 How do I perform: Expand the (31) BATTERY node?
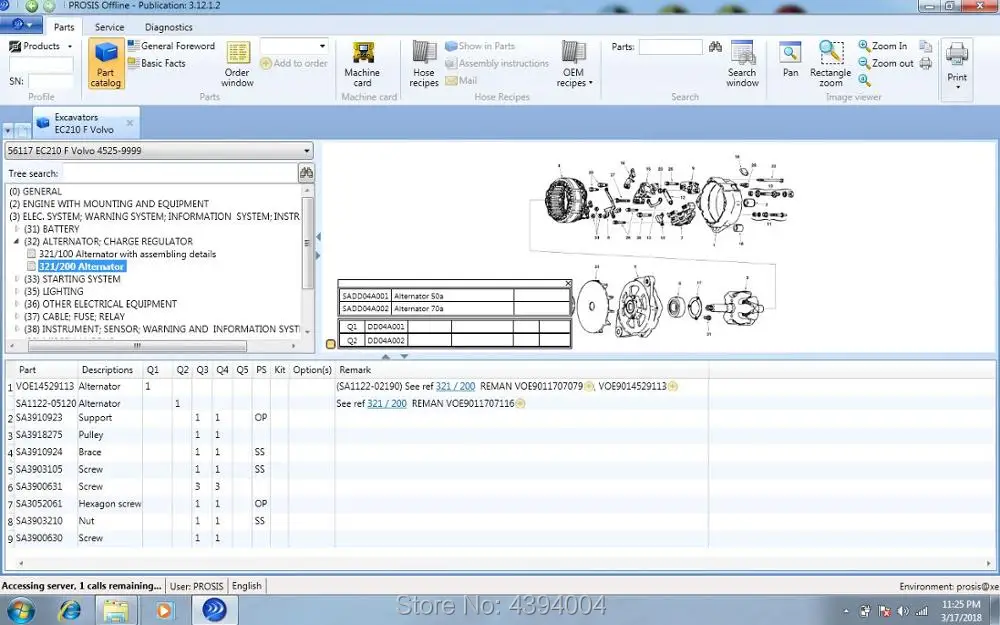(x=17, y=229)
